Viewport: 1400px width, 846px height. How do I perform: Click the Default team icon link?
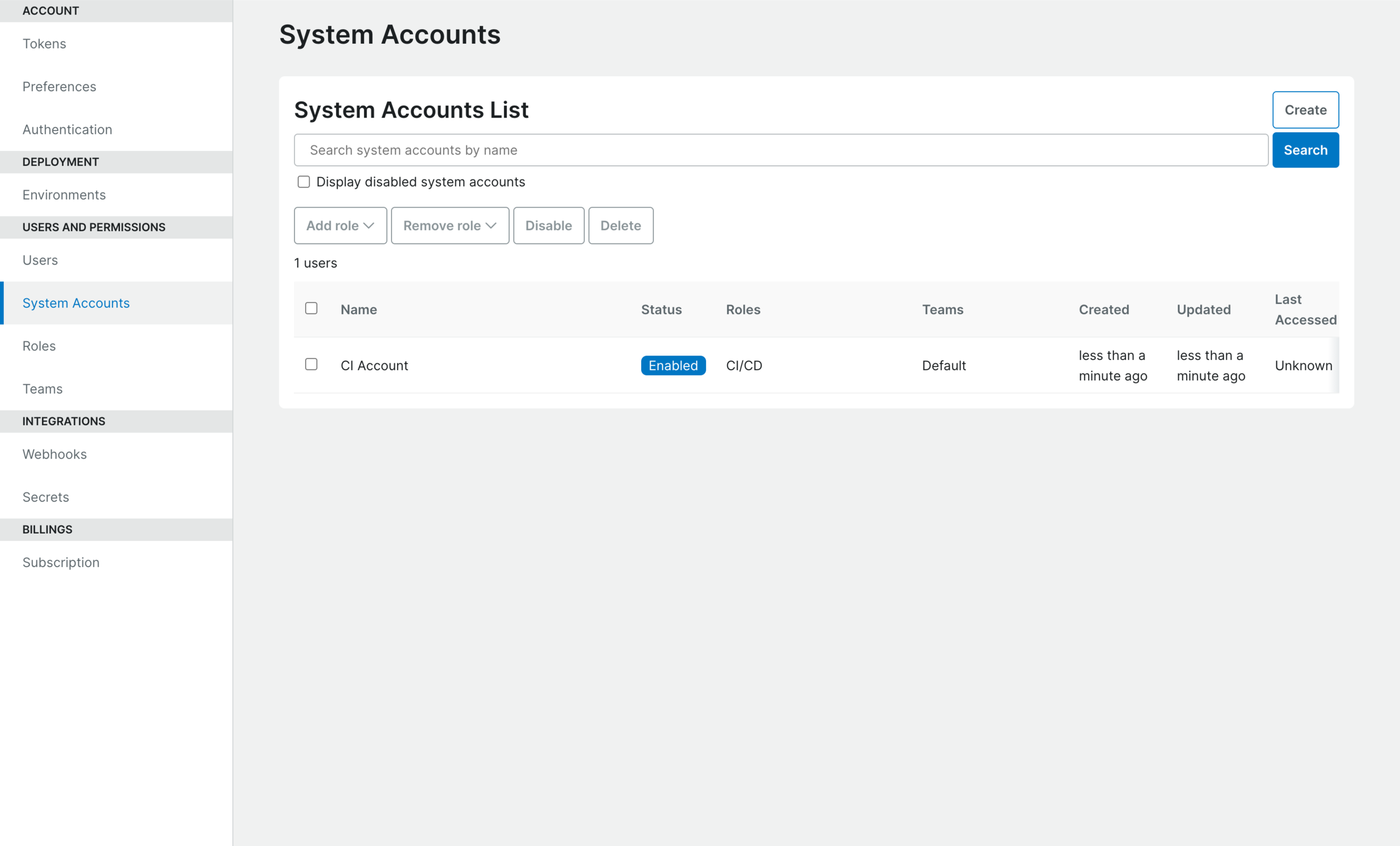point(944,365)
